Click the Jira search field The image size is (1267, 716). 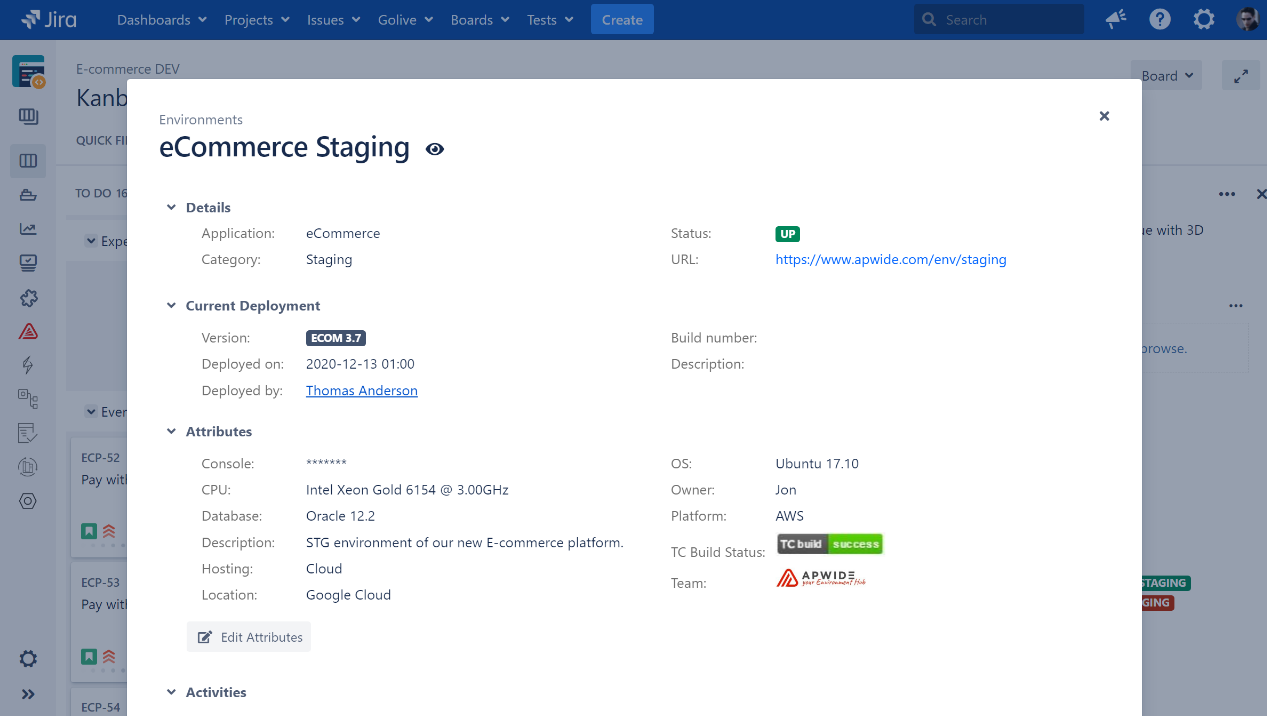click(1000, 20)
